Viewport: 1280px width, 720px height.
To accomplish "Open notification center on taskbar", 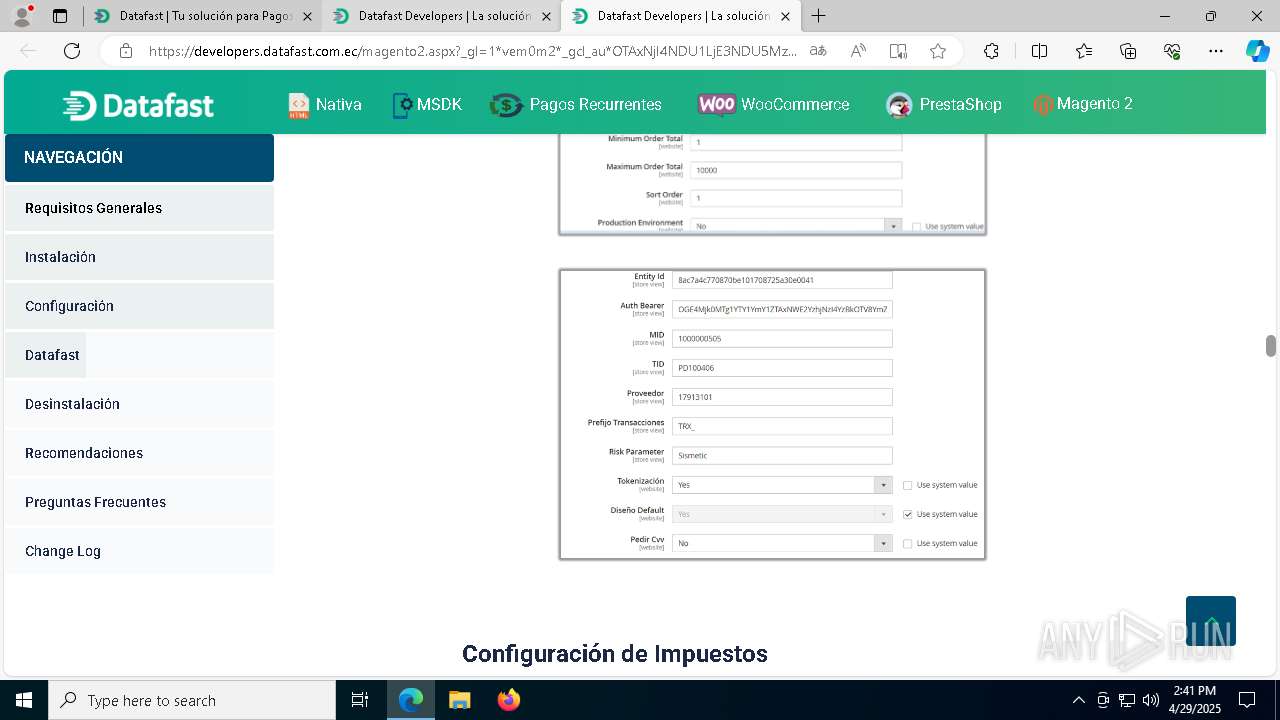I will (1247, 700).
